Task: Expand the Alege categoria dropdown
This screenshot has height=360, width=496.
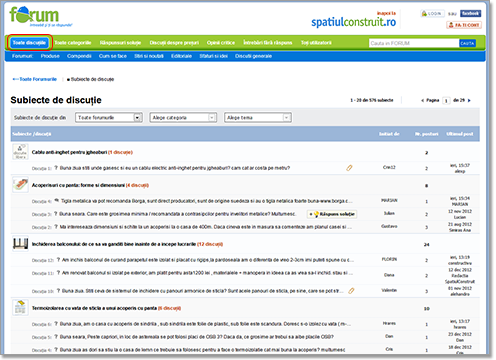Action: coord(183,117)
